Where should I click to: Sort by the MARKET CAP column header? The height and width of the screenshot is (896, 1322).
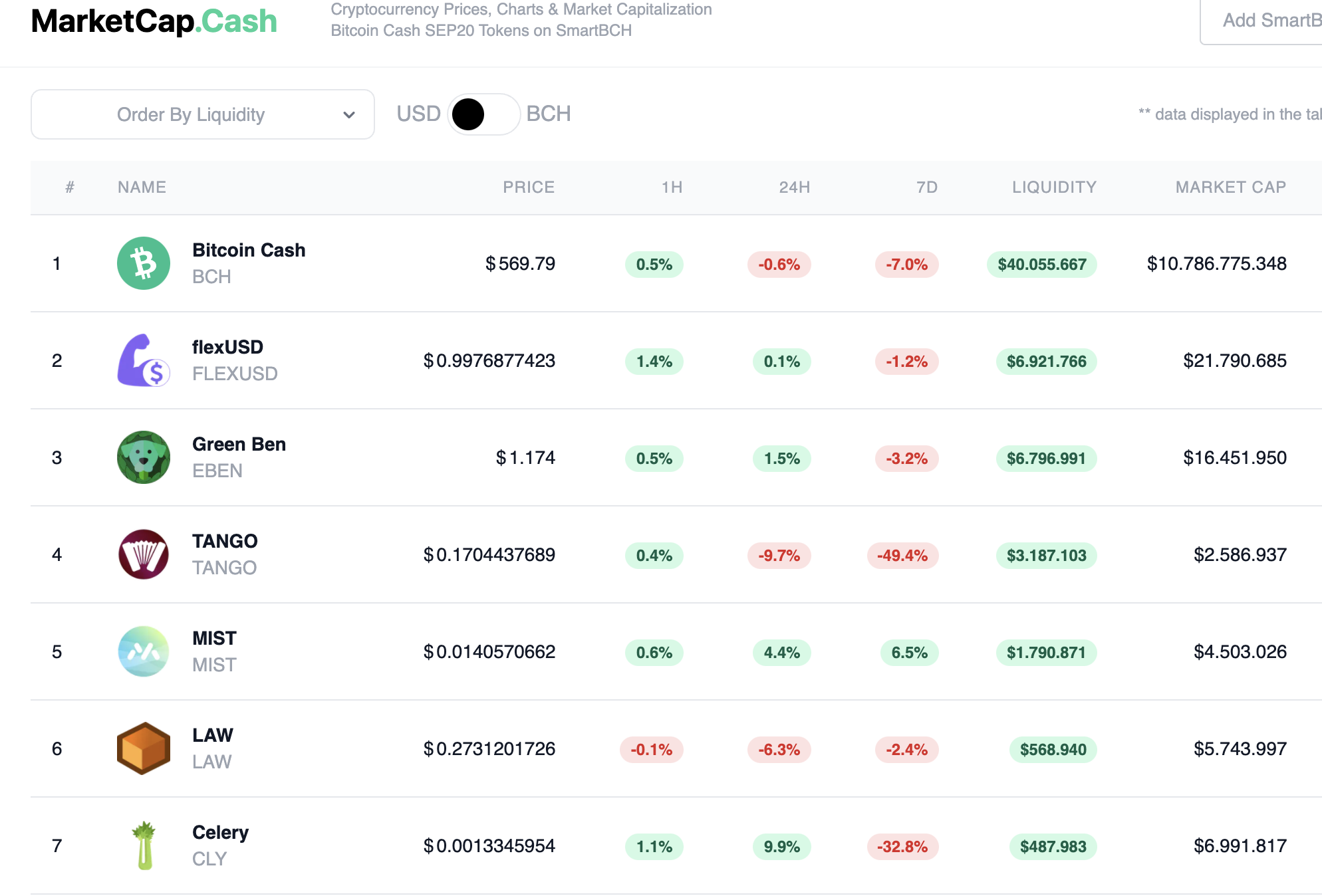(x=1230, y=187)
